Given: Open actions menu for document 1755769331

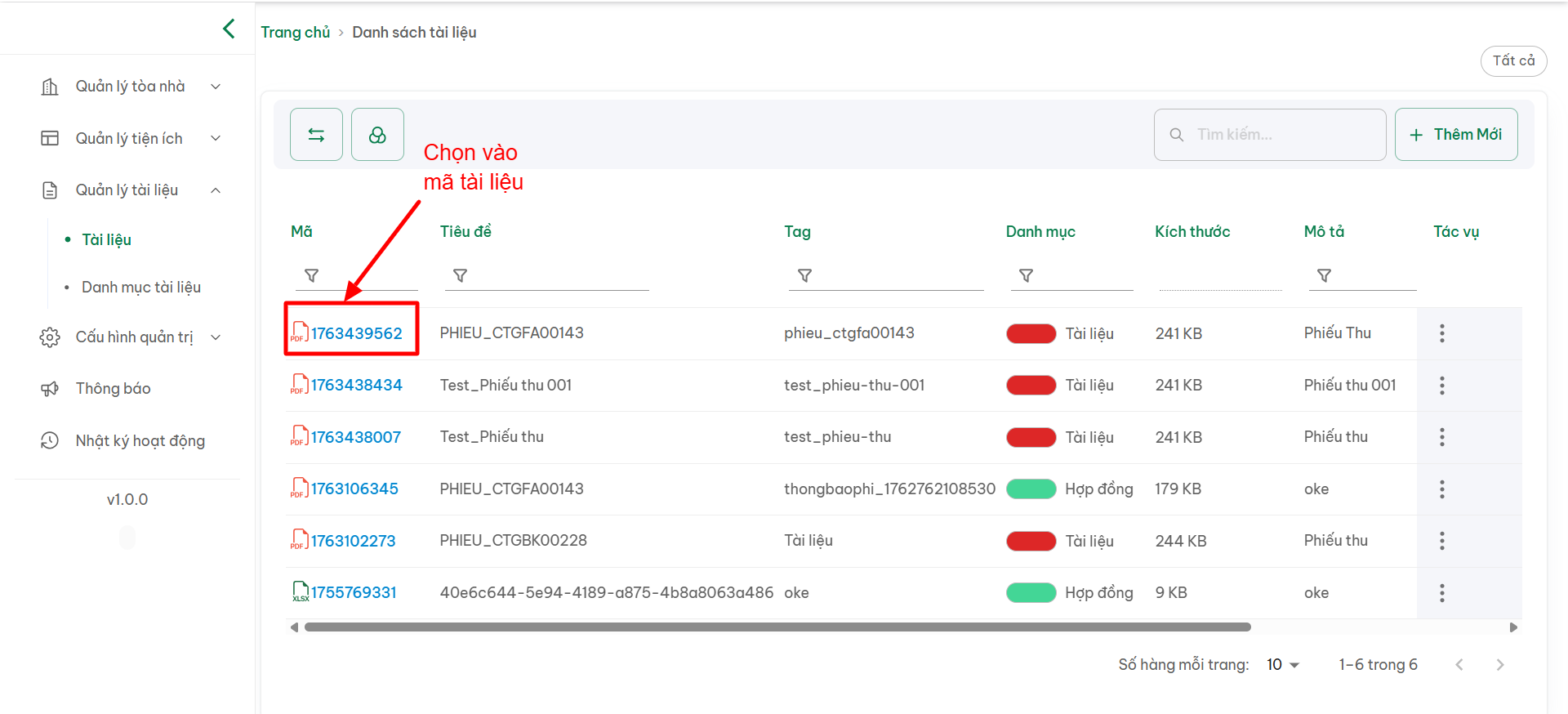Looking at the screenshot, I should coord(1441,593).
